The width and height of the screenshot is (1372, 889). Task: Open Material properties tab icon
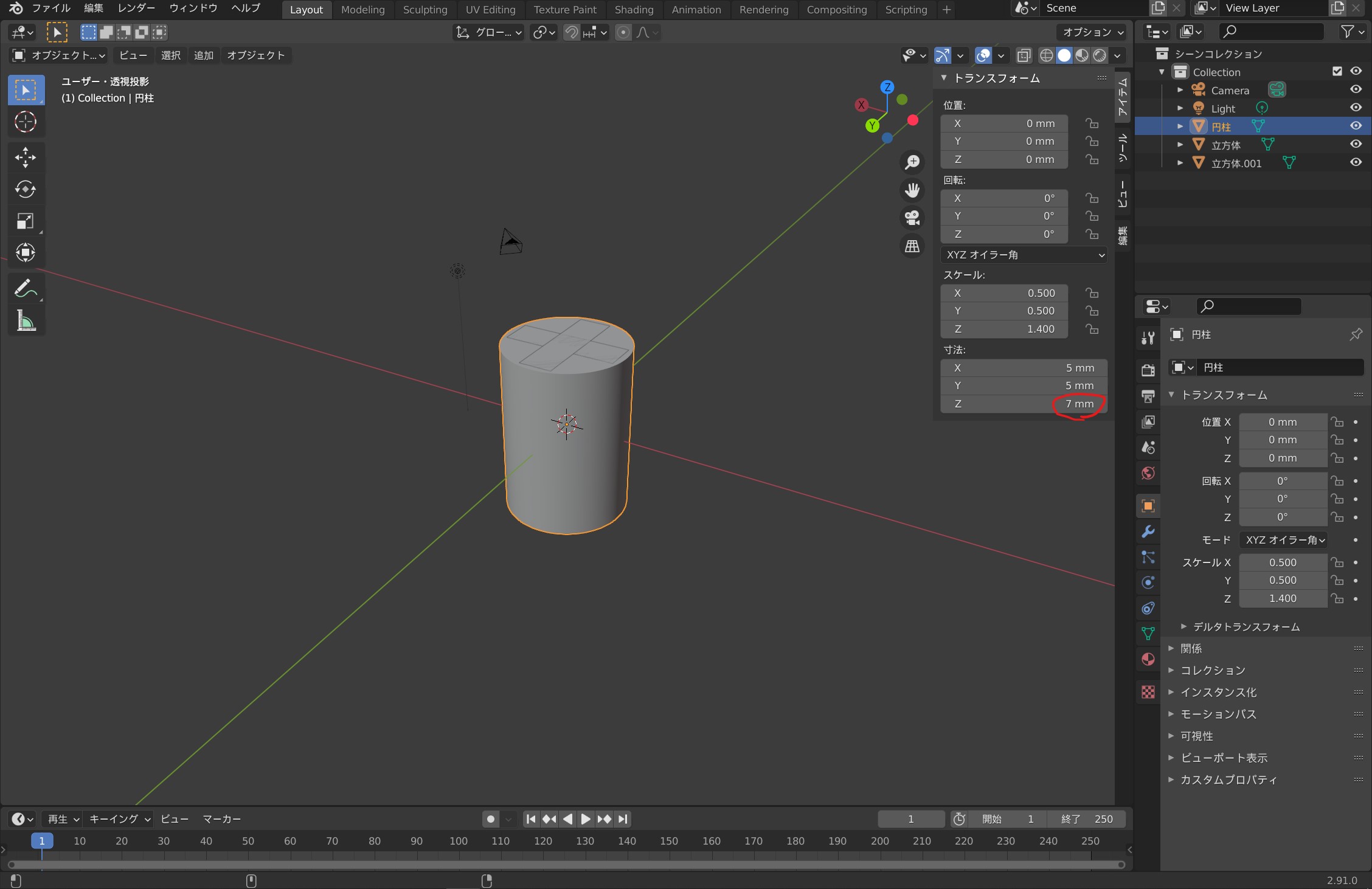(x=1148, y=660)
